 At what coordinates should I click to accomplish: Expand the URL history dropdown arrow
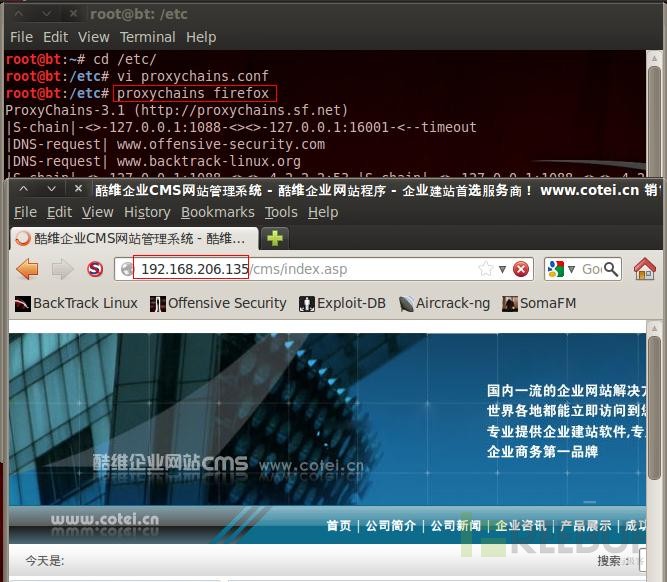[x=502, y=269]
